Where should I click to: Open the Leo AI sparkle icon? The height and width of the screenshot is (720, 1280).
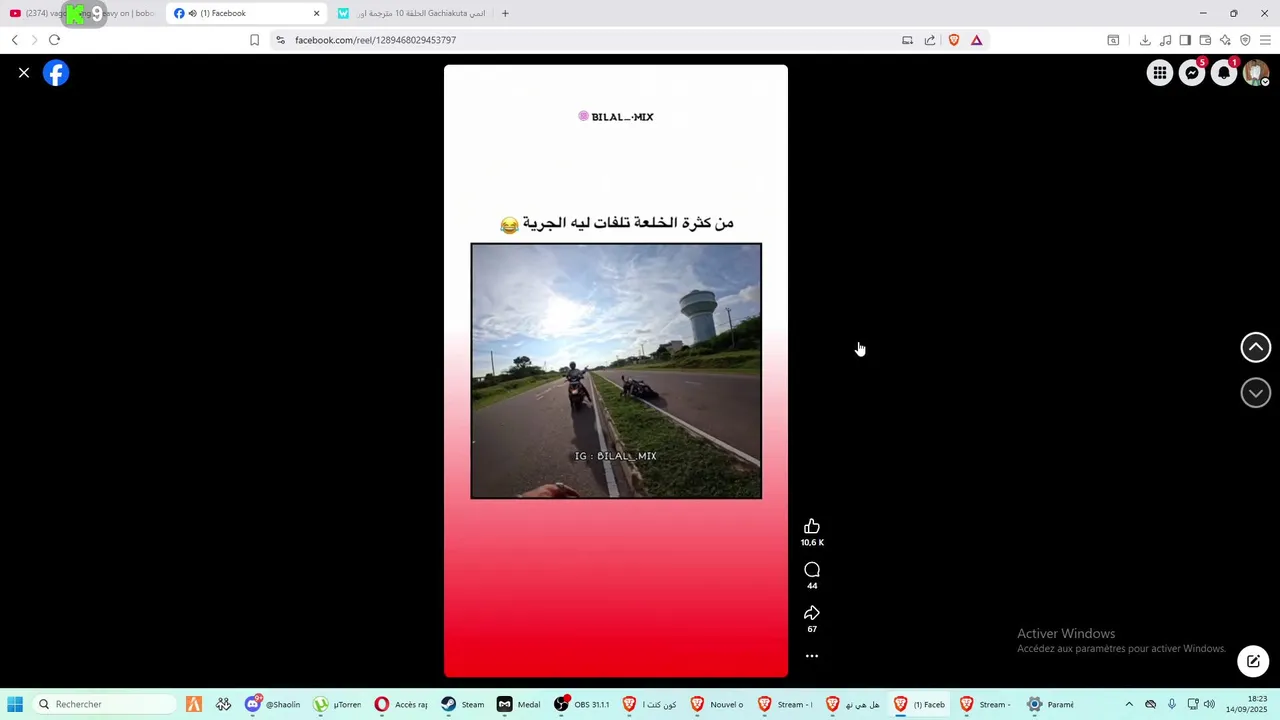(x=1225, y=40)
